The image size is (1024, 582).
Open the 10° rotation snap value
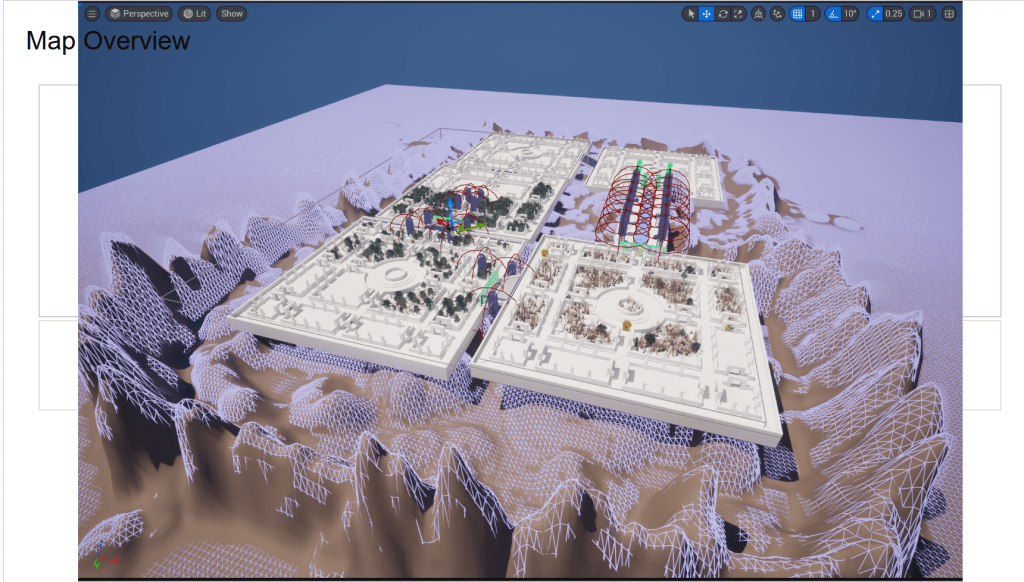point(850,14)
